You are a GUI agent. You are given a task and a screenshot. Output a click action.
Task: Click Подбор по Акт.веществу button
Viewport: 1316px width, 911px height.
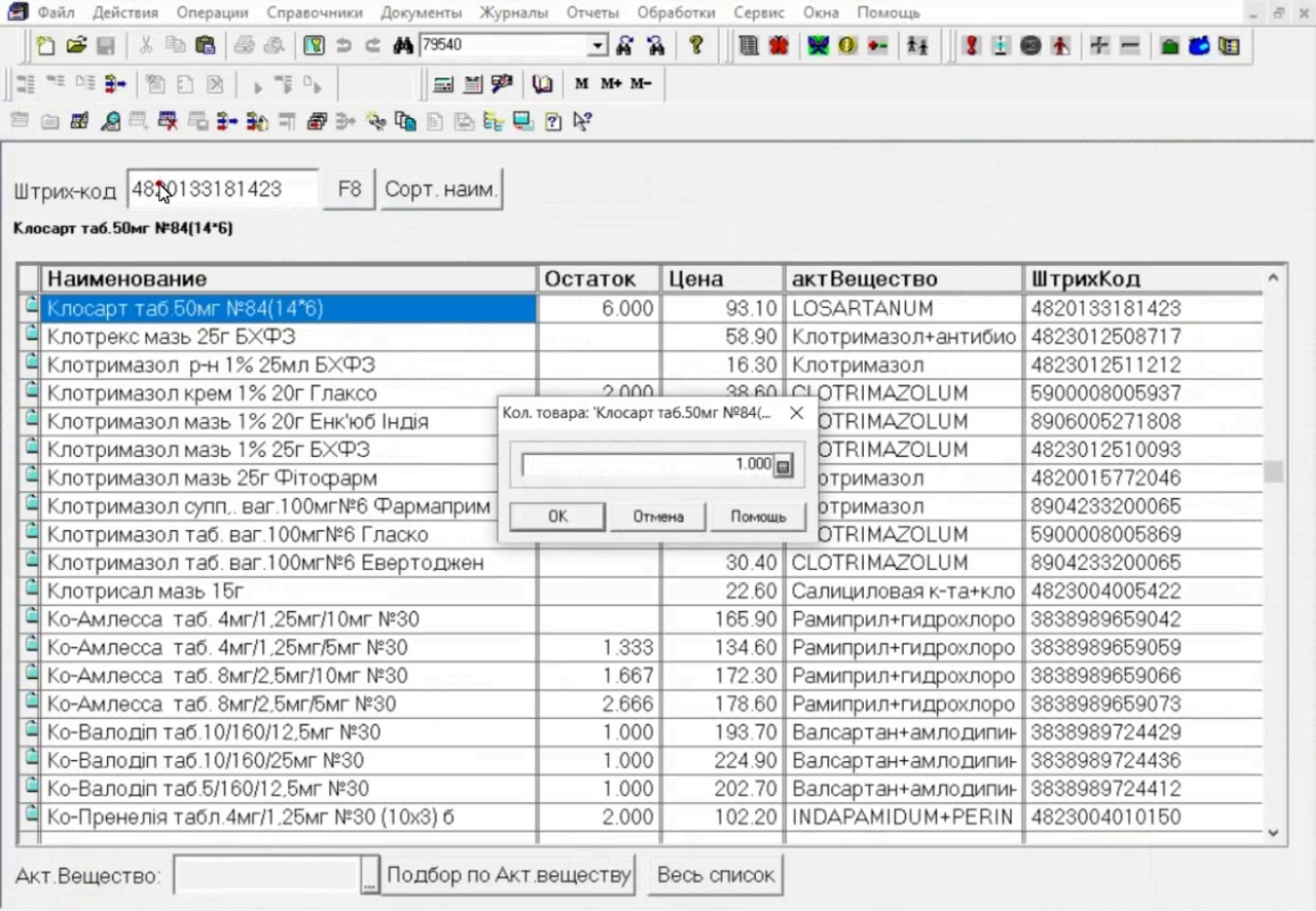coord(508,874)
